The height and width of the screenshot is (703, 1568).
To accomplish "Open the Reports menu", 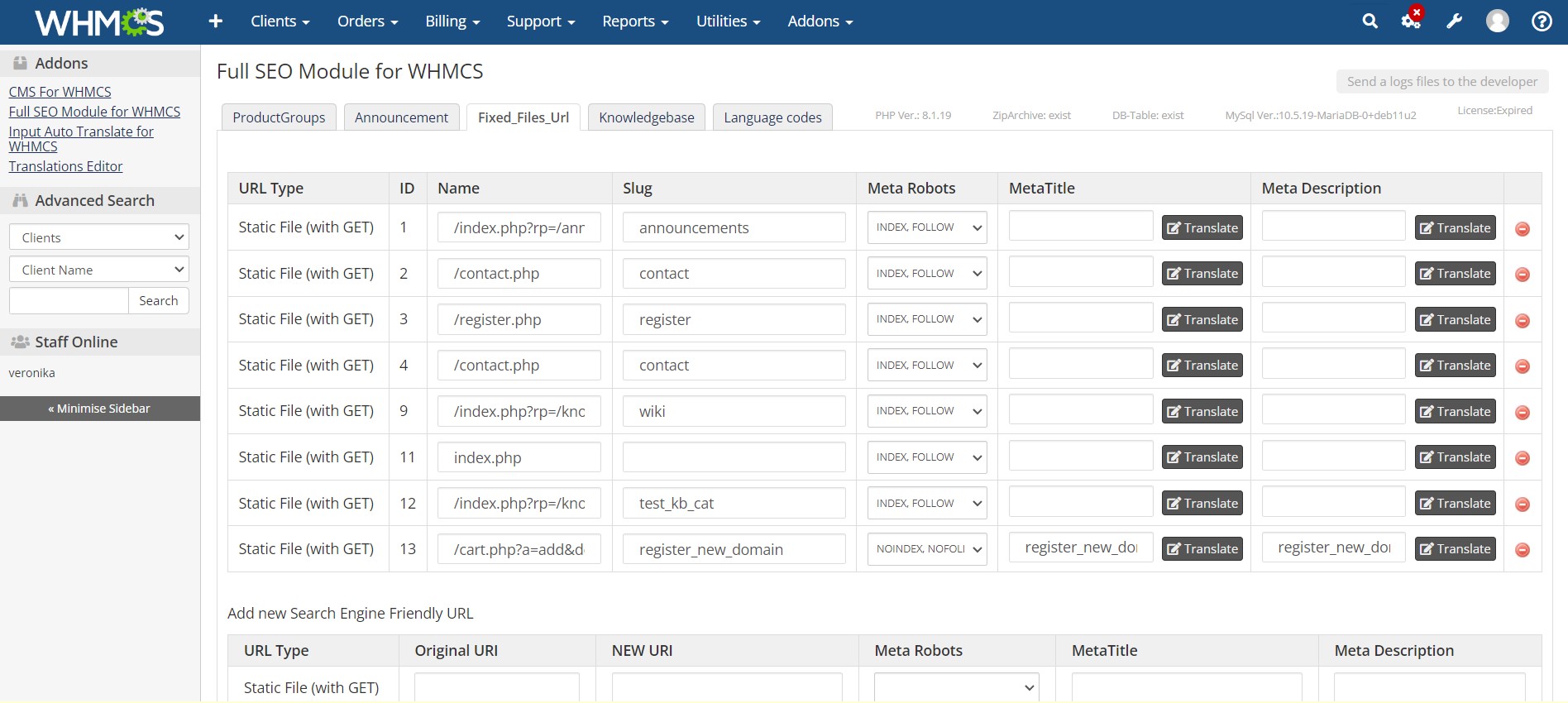I will (x=635, y=22).
